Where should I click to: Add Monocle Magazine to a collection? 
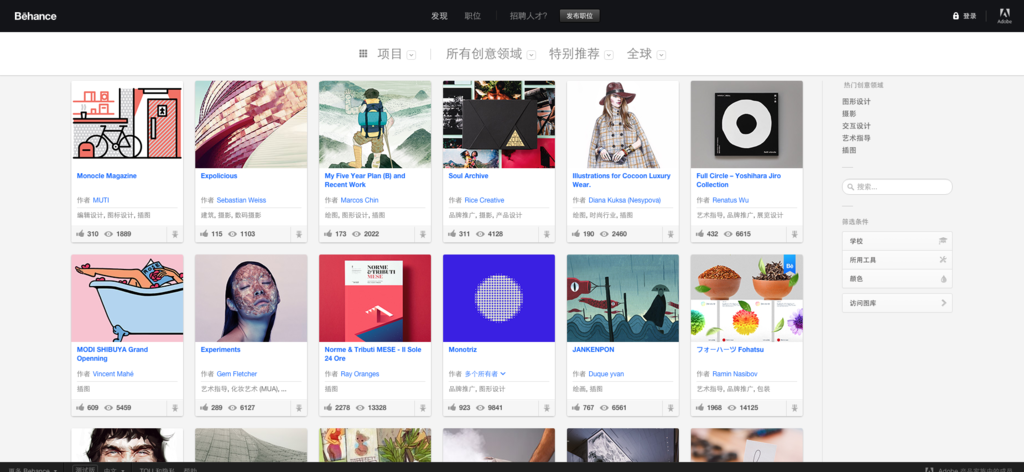click(175, 234)
